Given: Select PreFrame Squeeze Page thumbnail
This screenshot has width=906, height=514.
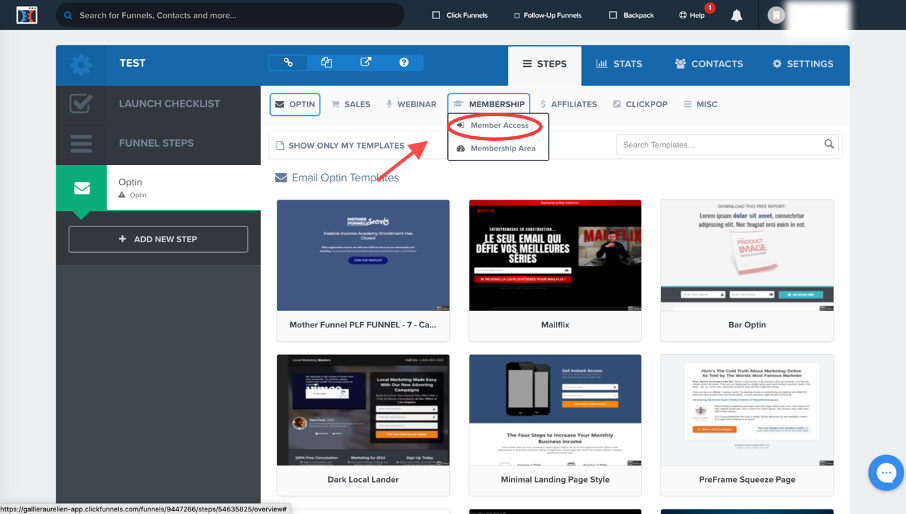Looking at the screenshot, I should [747, 410].
